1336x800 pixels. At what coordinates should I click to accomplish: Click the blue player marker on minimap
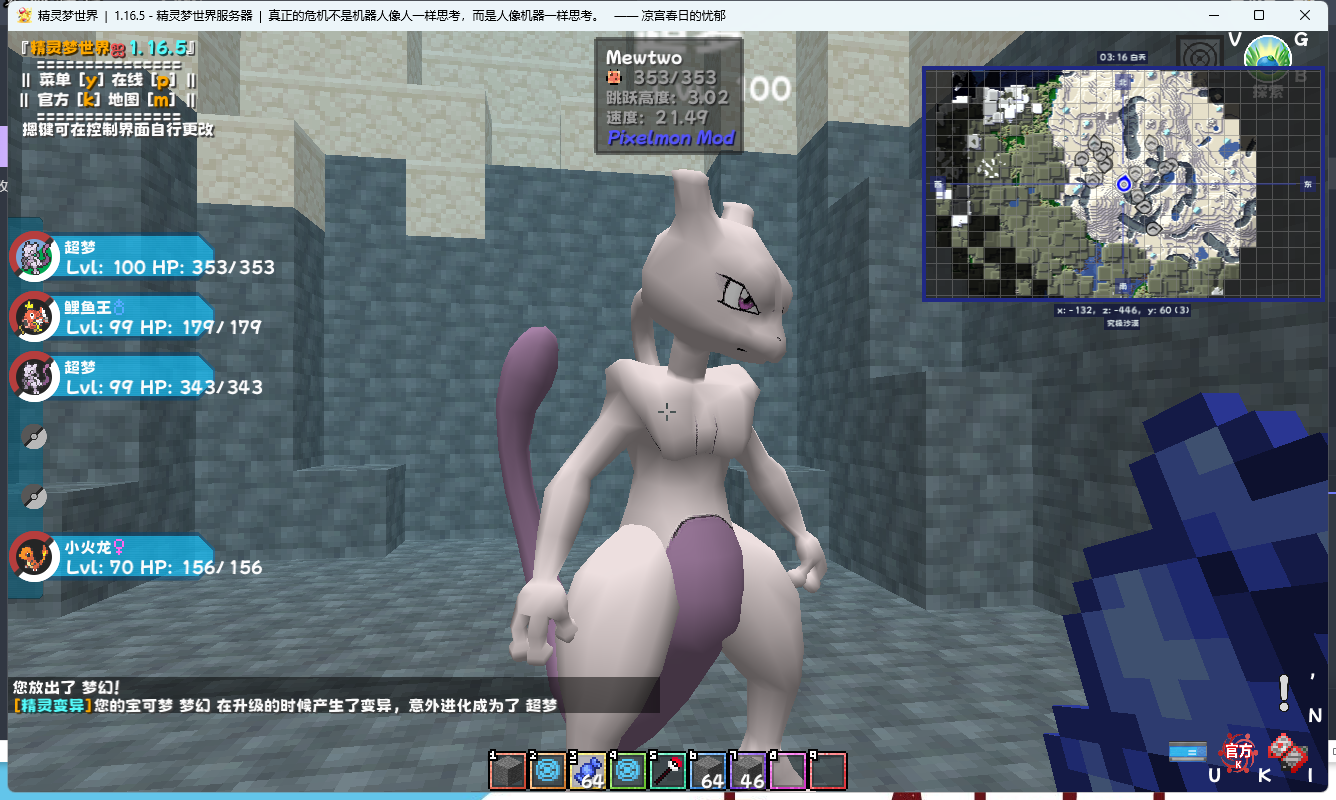[x=1123, y=184]
